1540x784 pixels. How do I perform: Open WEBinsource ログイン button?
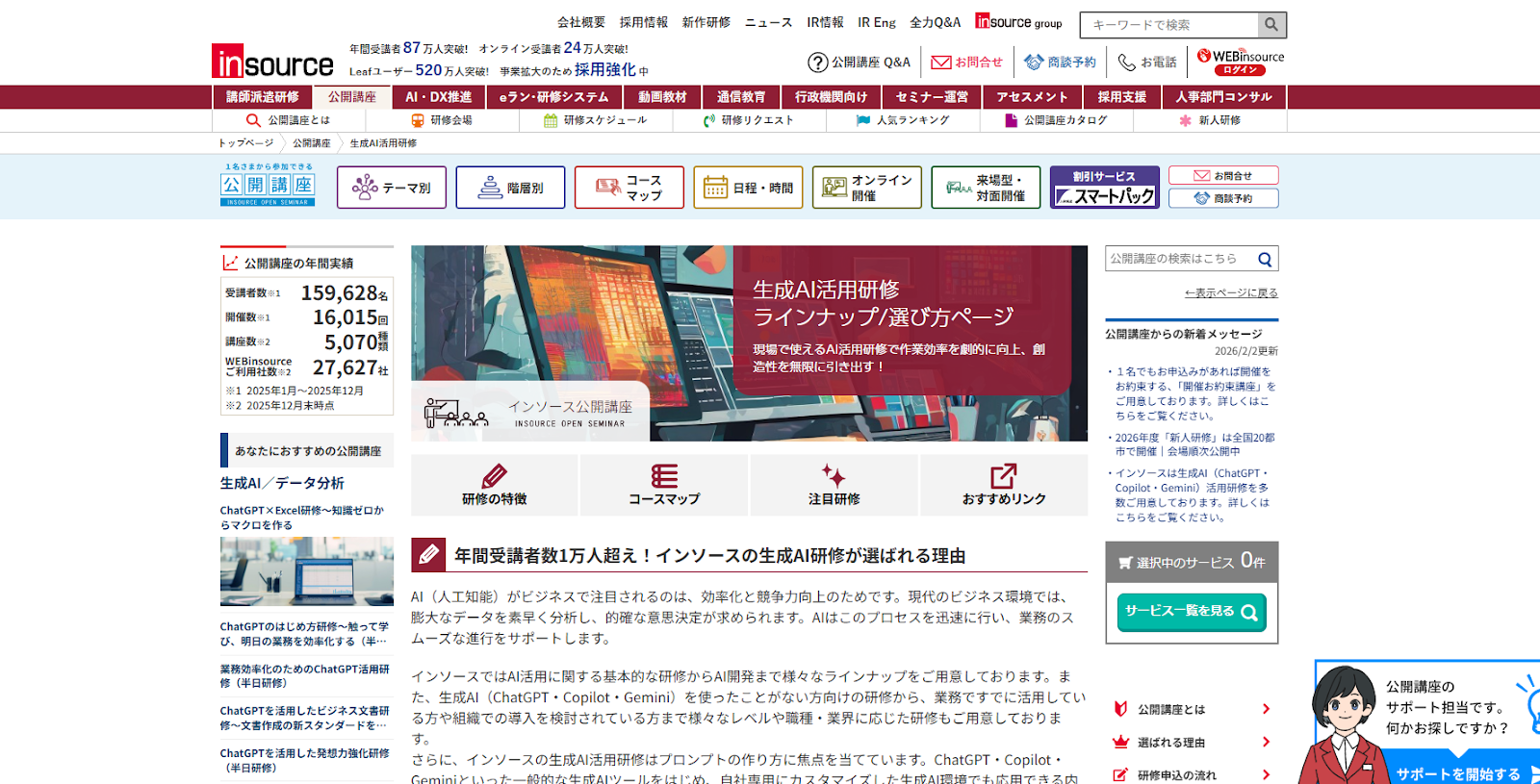[1240, 63]
